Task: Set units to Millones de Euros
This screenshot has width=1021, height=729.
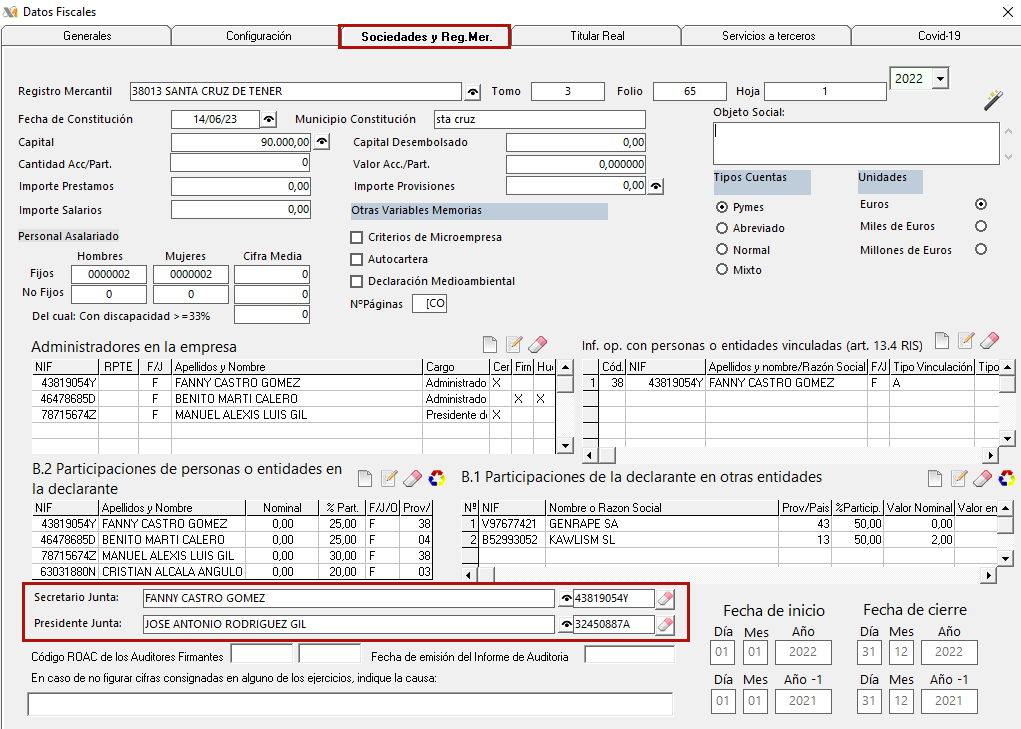Action: click(x=981, y=249)
